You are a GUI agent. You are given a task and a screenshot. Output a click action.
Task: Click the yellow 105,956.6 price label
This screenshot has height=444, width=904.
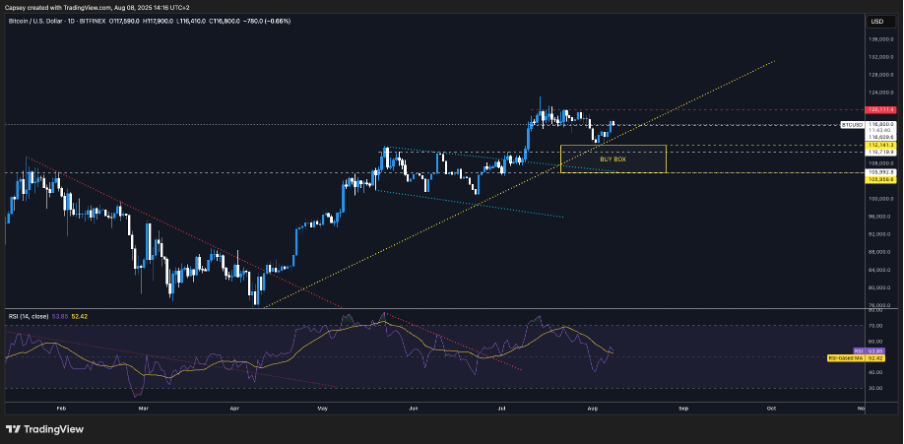tap(880, 177)
